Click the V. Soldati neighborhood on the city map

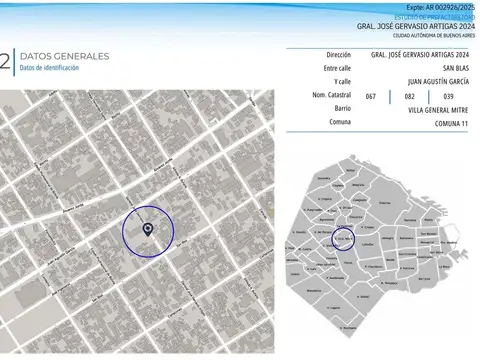(x=363, y=297)
